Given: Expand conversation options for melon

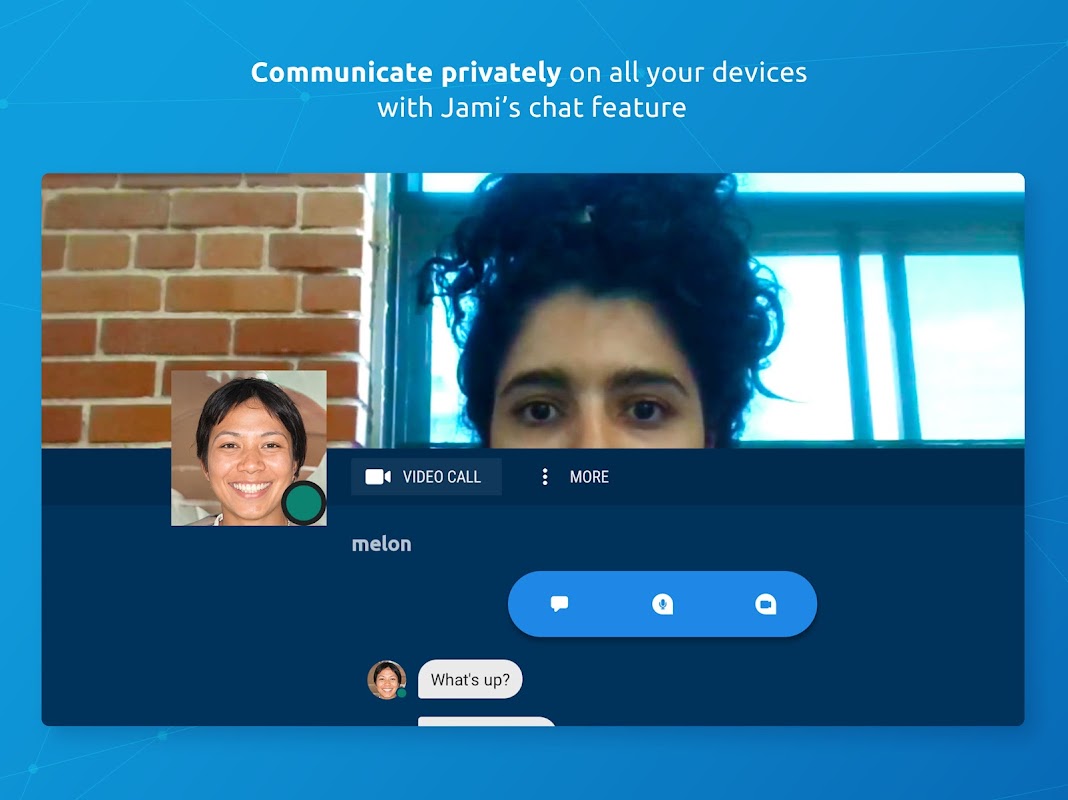Looking at the screenshot, I should click(589, 477).
